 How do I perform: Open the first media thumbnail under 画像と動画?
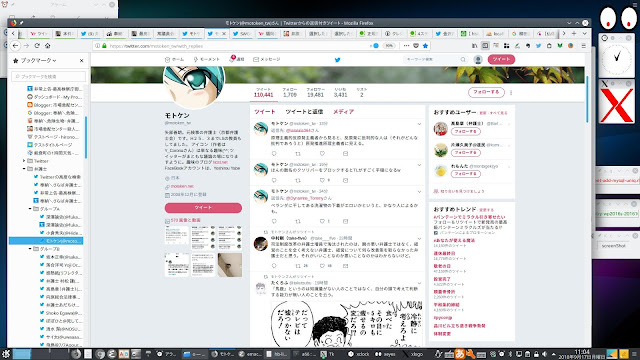click(177, 237)
